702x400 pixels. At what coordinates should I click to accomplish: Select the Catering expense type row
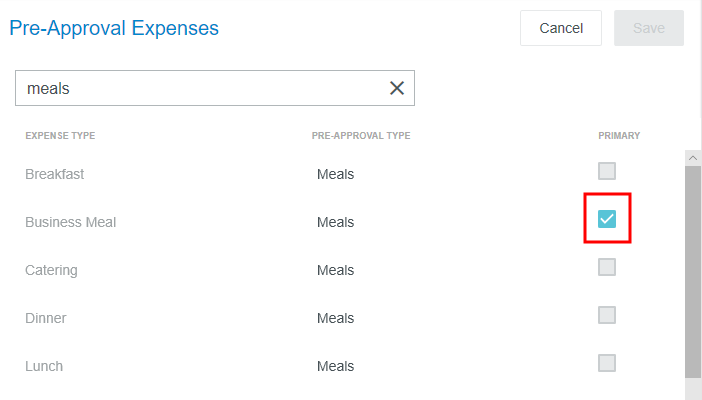click(51, 270)
